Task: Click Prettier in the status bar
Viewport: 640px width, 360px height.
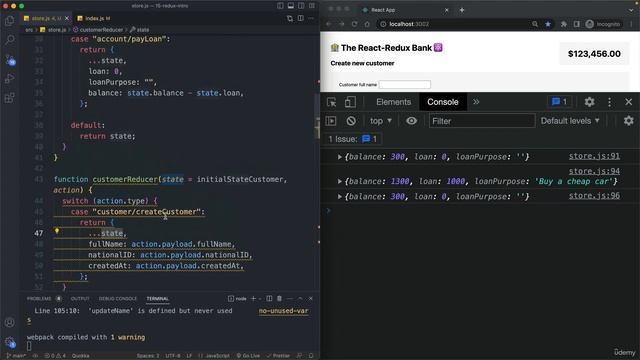Action: click(278, 356)
